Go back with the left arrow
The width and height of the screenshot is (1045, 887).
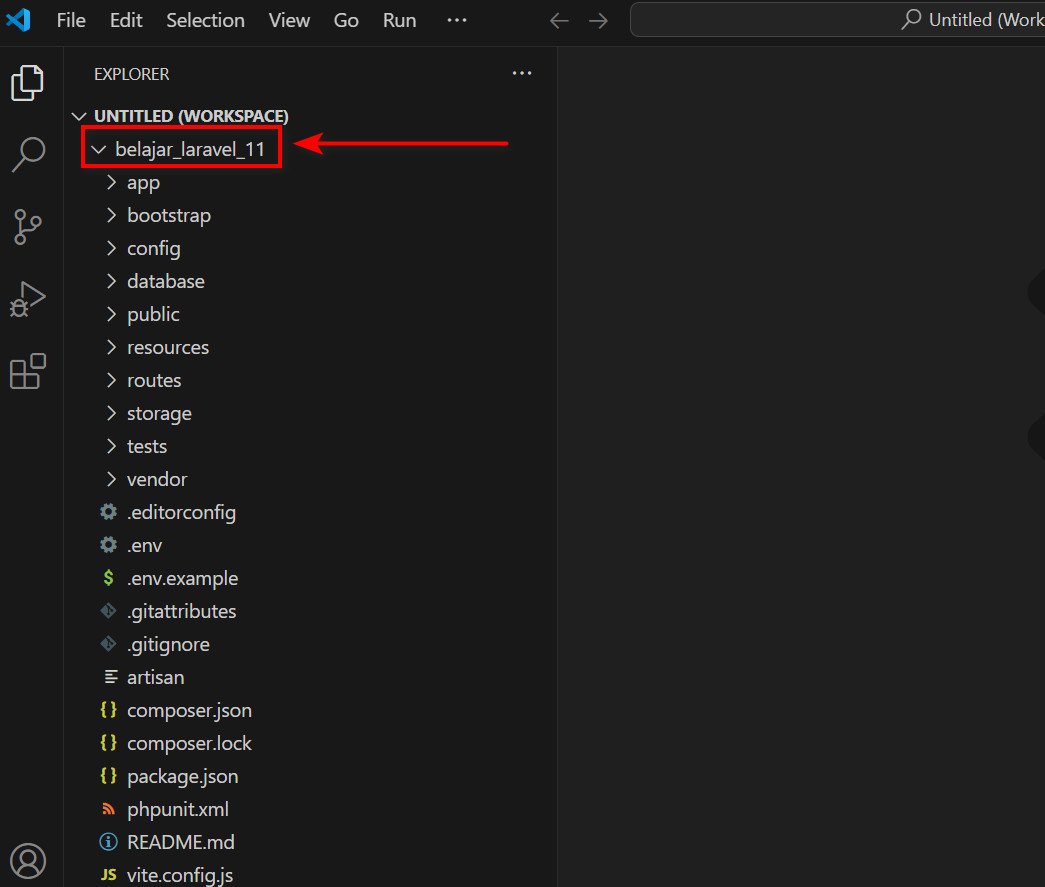pos(559,21)
